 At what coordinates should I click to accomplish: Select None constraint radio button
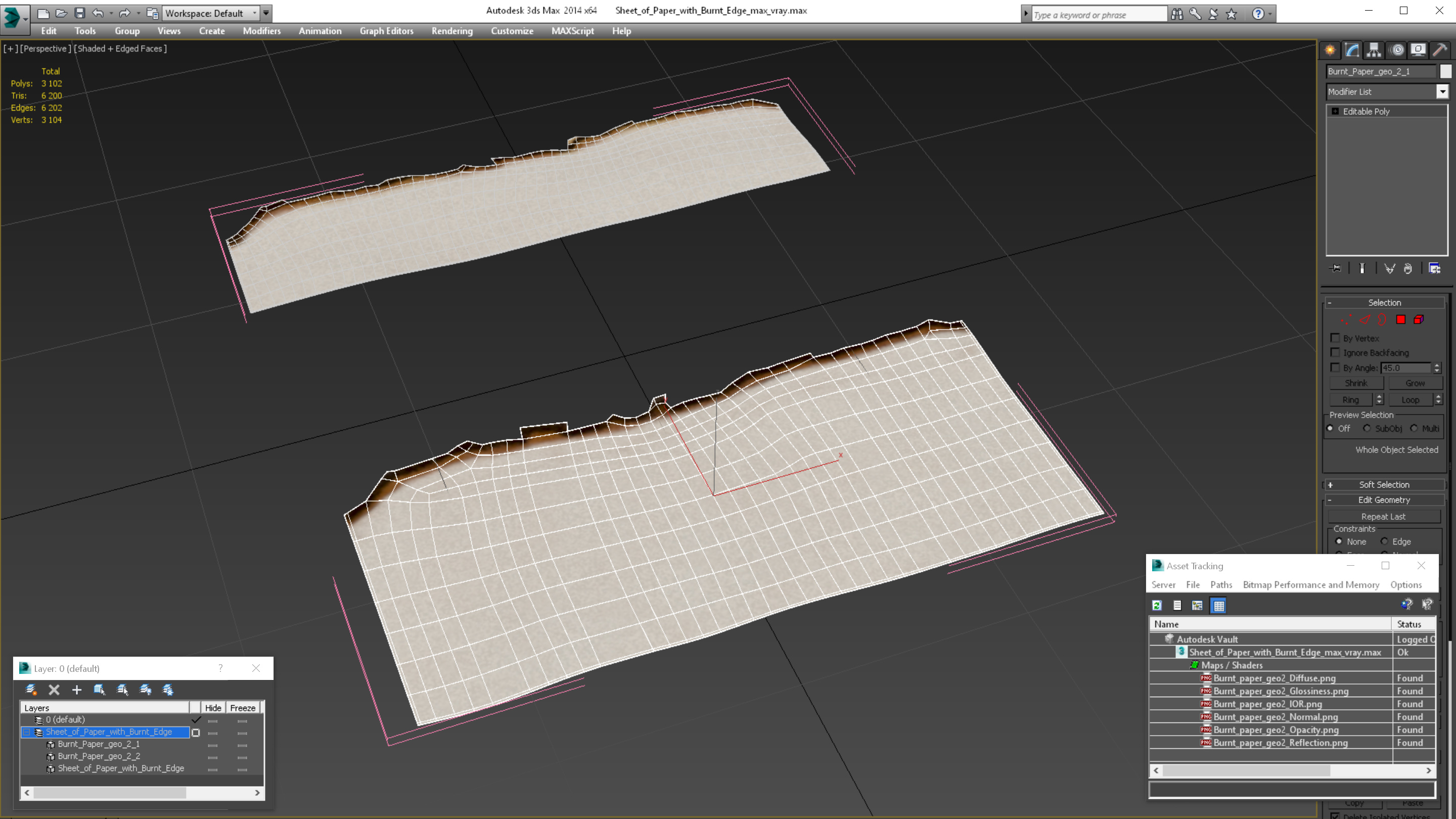click(x=1338, y=541)
